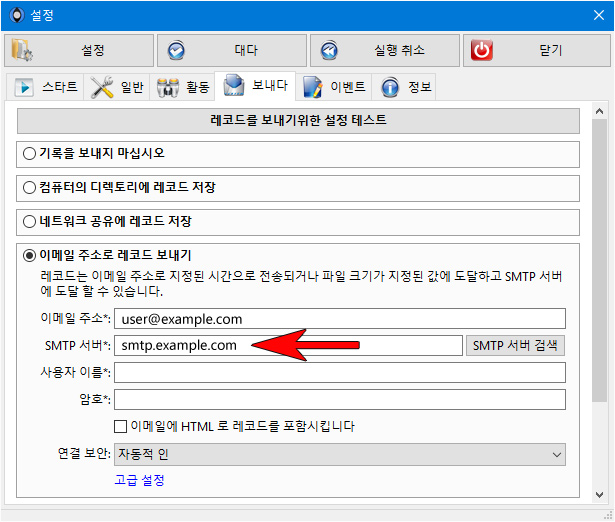
Task: Open the 고급 설정 link
Action: click(139, 480)
